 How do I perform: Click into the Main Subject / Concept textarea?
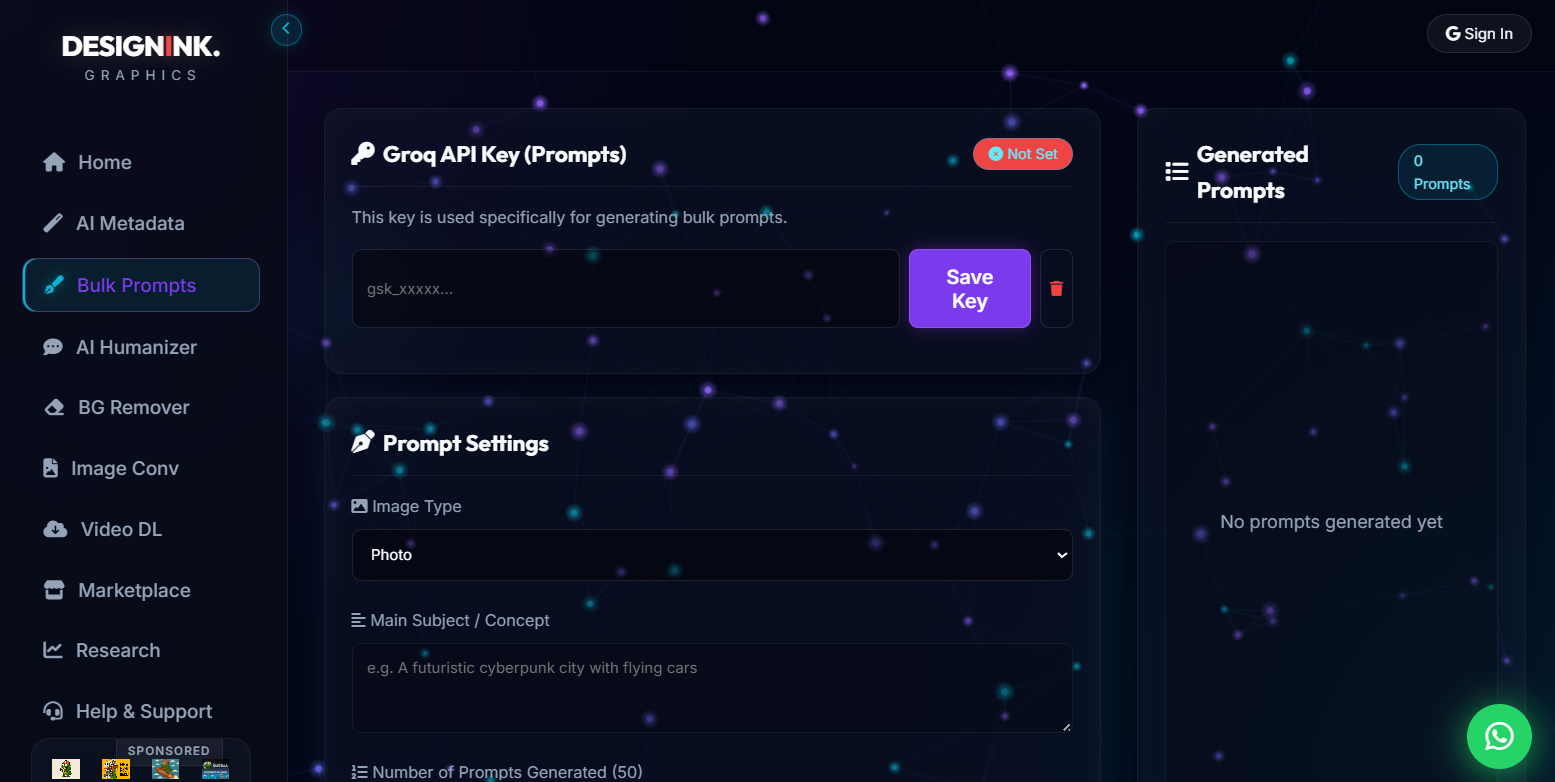(x=712, y=688)
